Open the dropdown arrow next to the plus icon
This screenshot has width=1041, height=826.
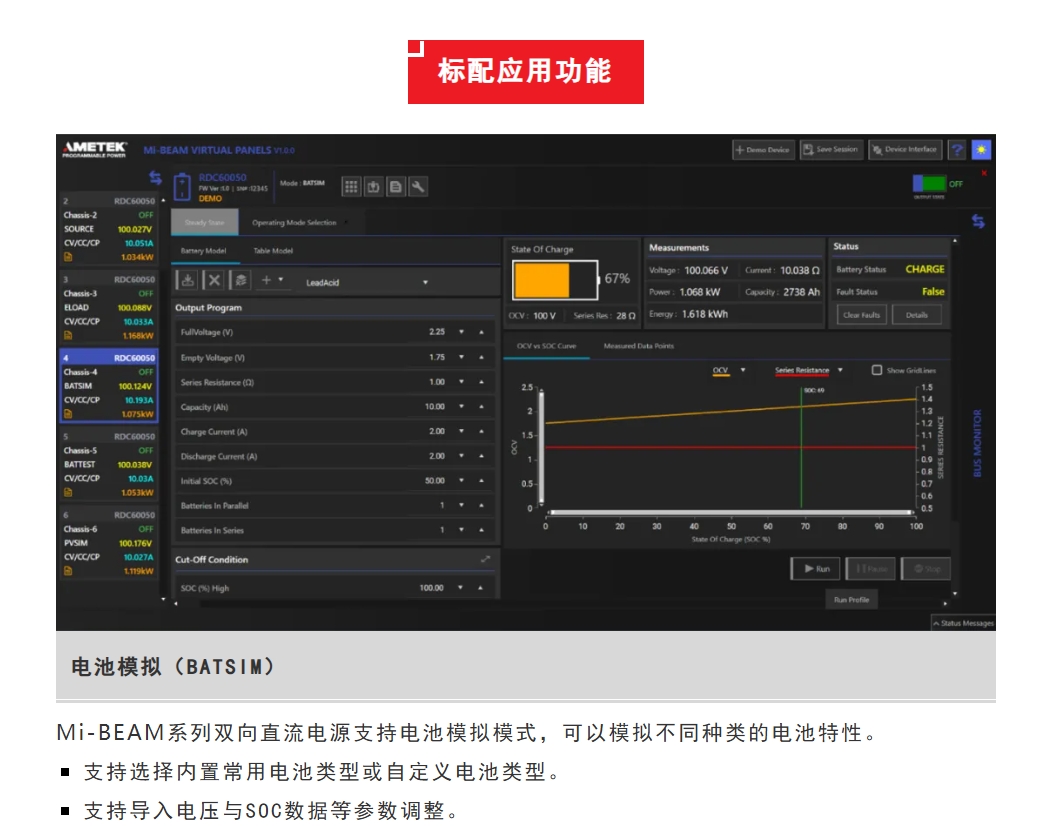[x=281, y=280]
